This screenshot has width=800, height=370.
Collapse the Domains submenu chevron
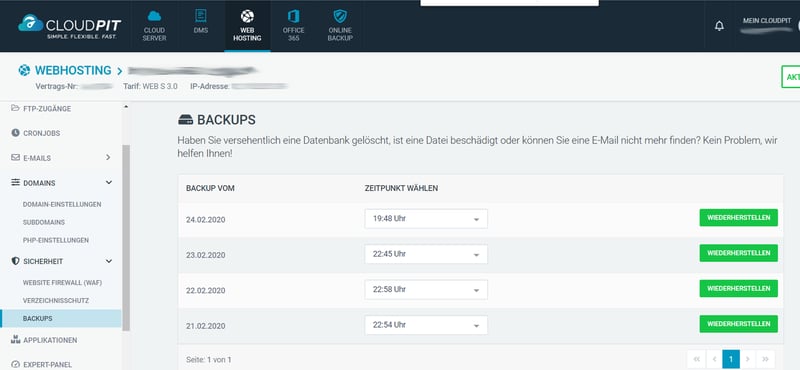(109, 182)
